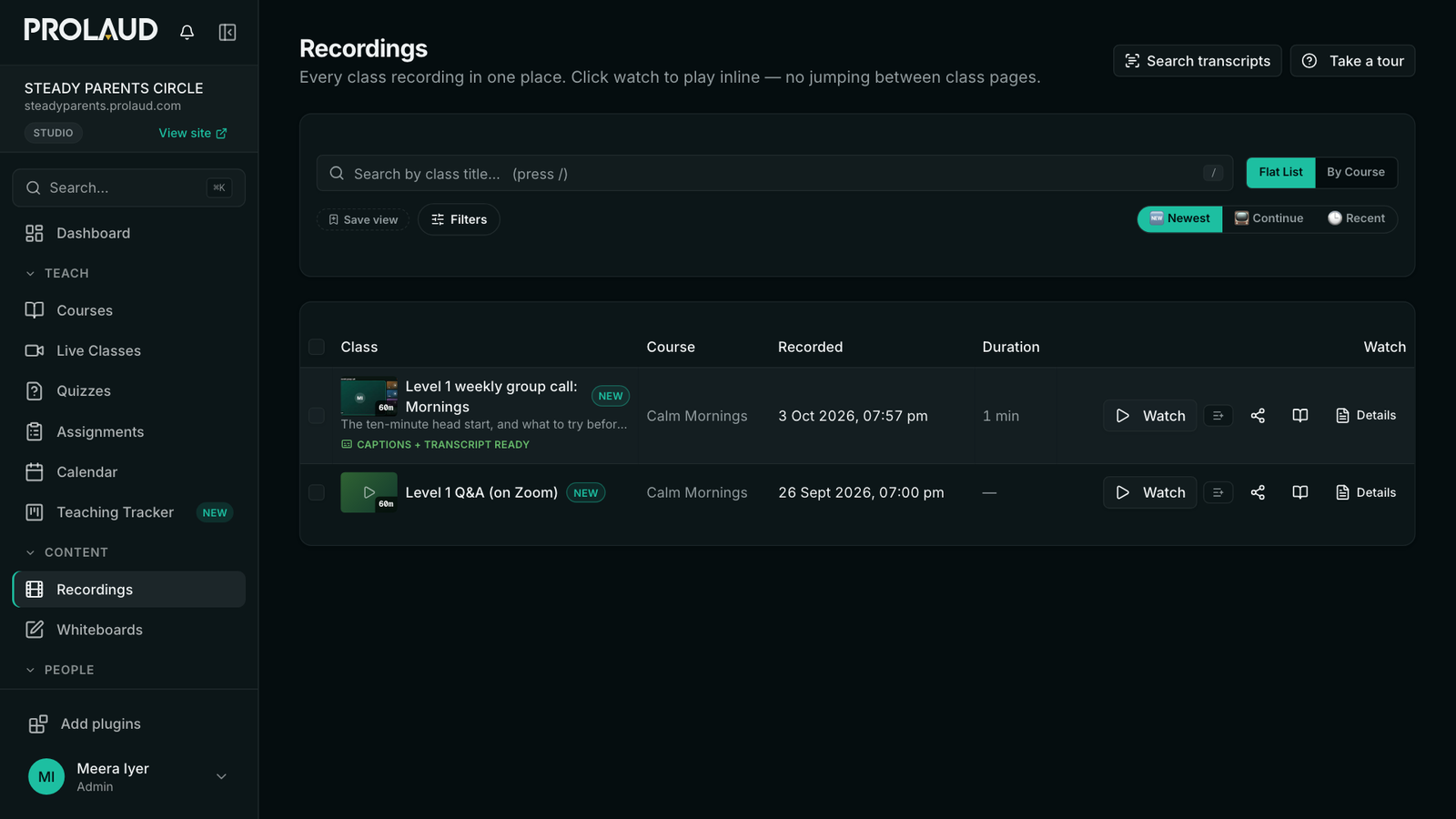This screenshot has height=819, width=1456.
Task: Open Dashboard from sidebar
Action: click(128, 233)
